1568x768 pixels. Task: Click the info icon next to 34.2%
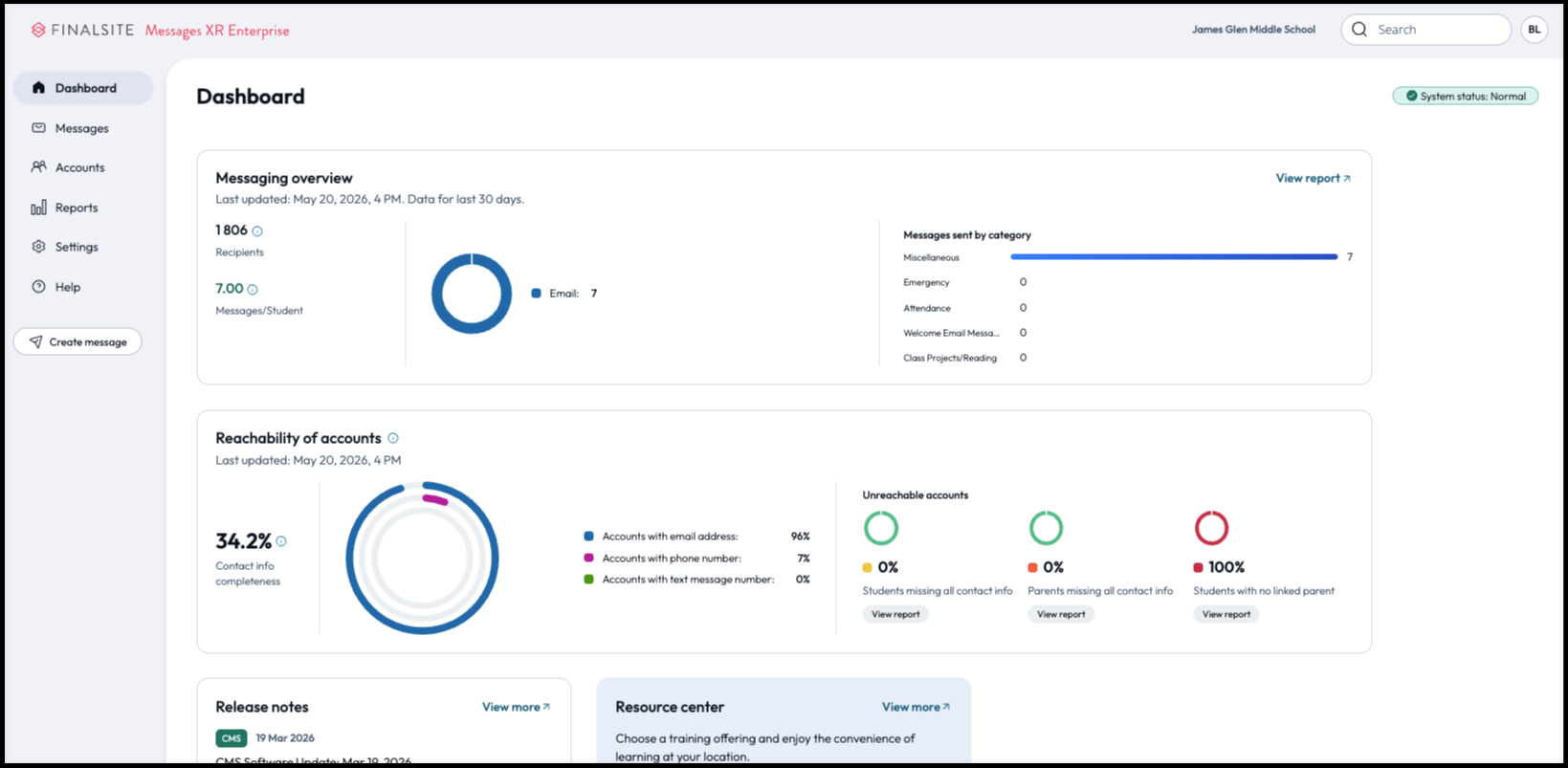(x=281, y=541)
